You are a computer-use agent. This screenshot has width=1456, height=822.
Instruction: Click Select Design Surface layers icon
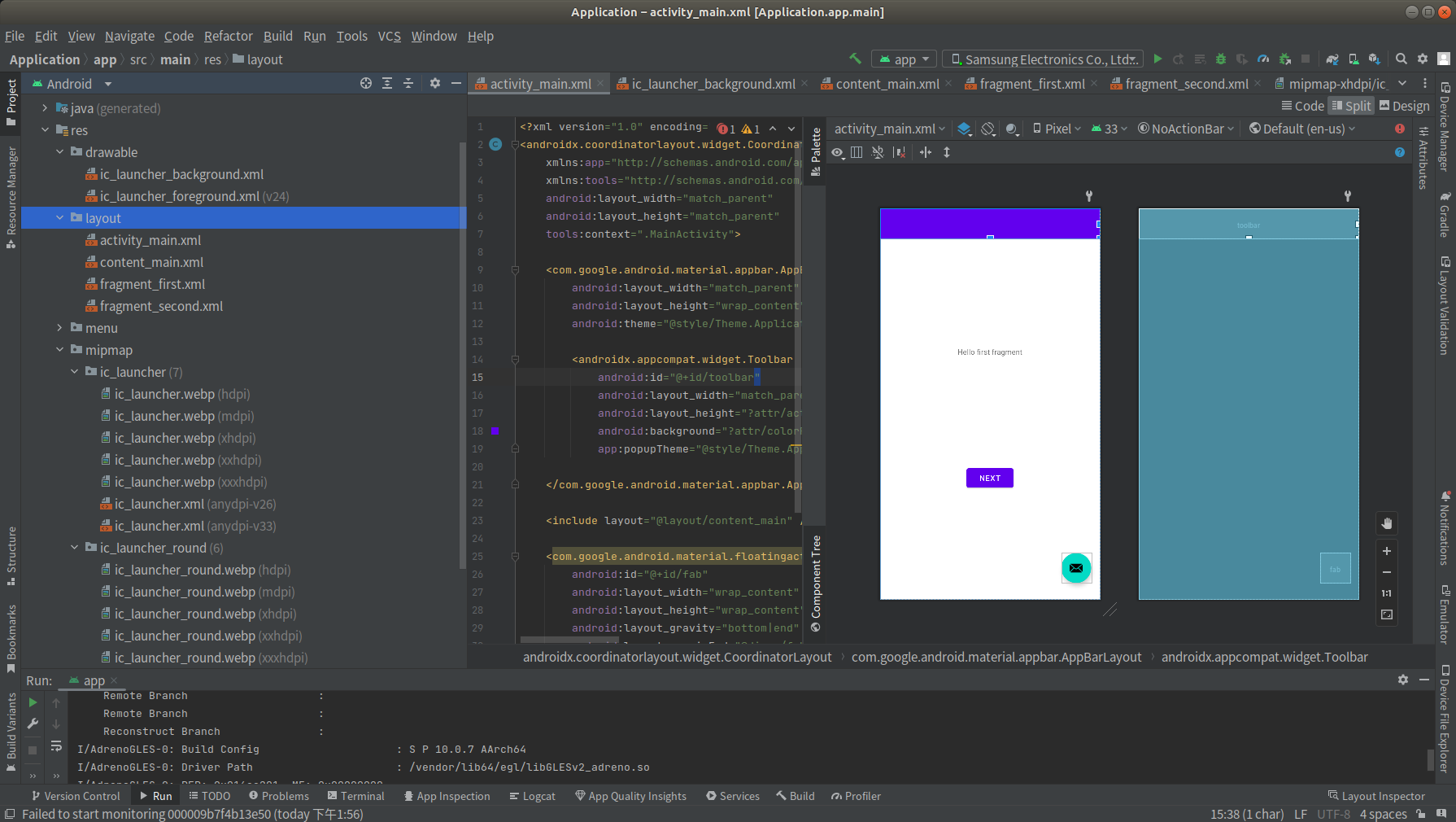click(x=964, y=129)
